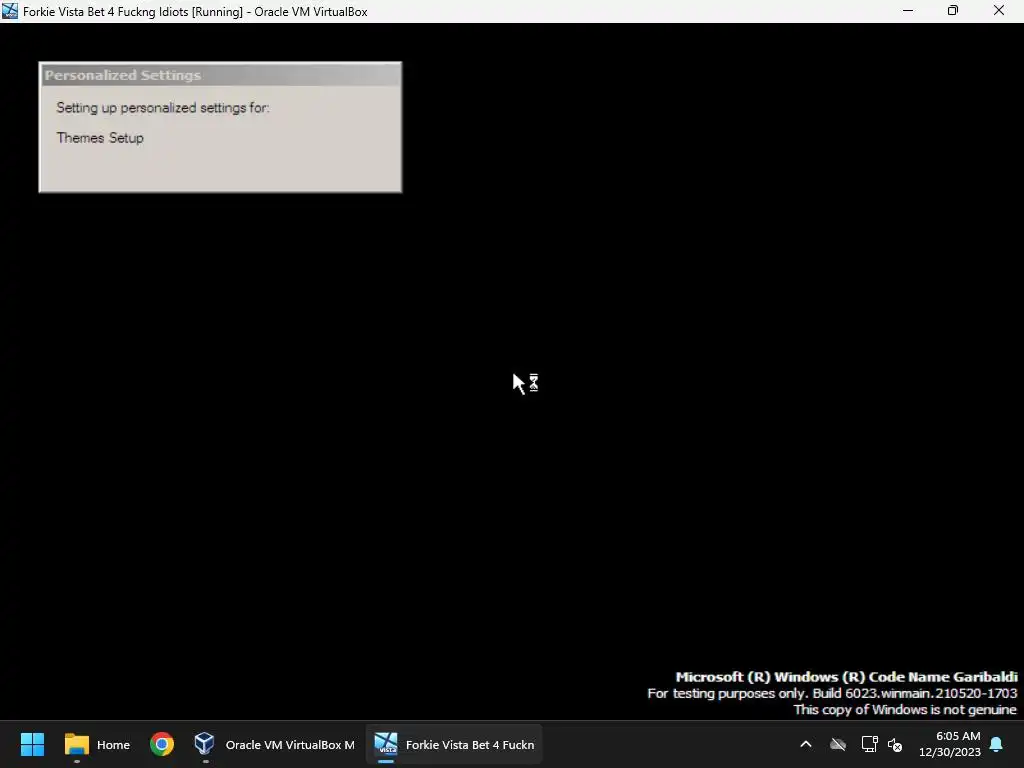Click the muted volume tray icon
The height and width of the screenshot is (768, 1024).
pyautogui.click(x=895, y=744)
